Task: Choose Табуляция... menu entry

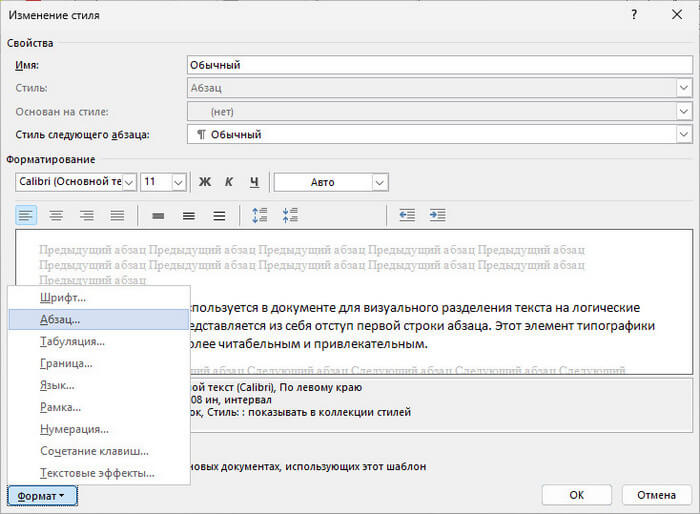Action: [x=99, y=341]
